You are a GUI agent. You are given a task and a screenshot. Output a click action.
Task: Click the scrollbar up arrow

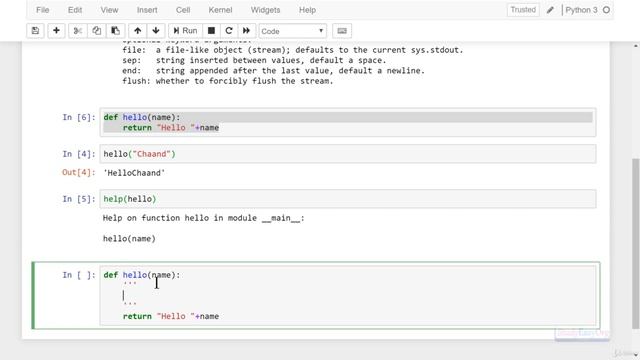click(636, 46)
